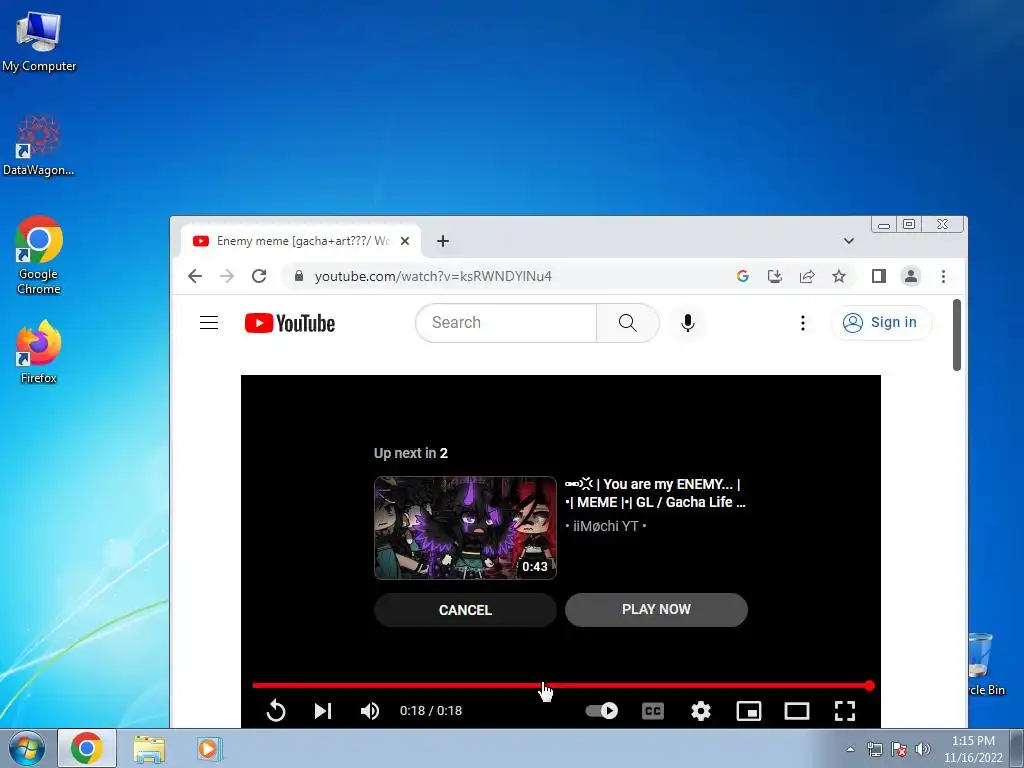The width and height of the screenshot is (1024, 768).
Task: View site information lock icon
Action: 298,276
